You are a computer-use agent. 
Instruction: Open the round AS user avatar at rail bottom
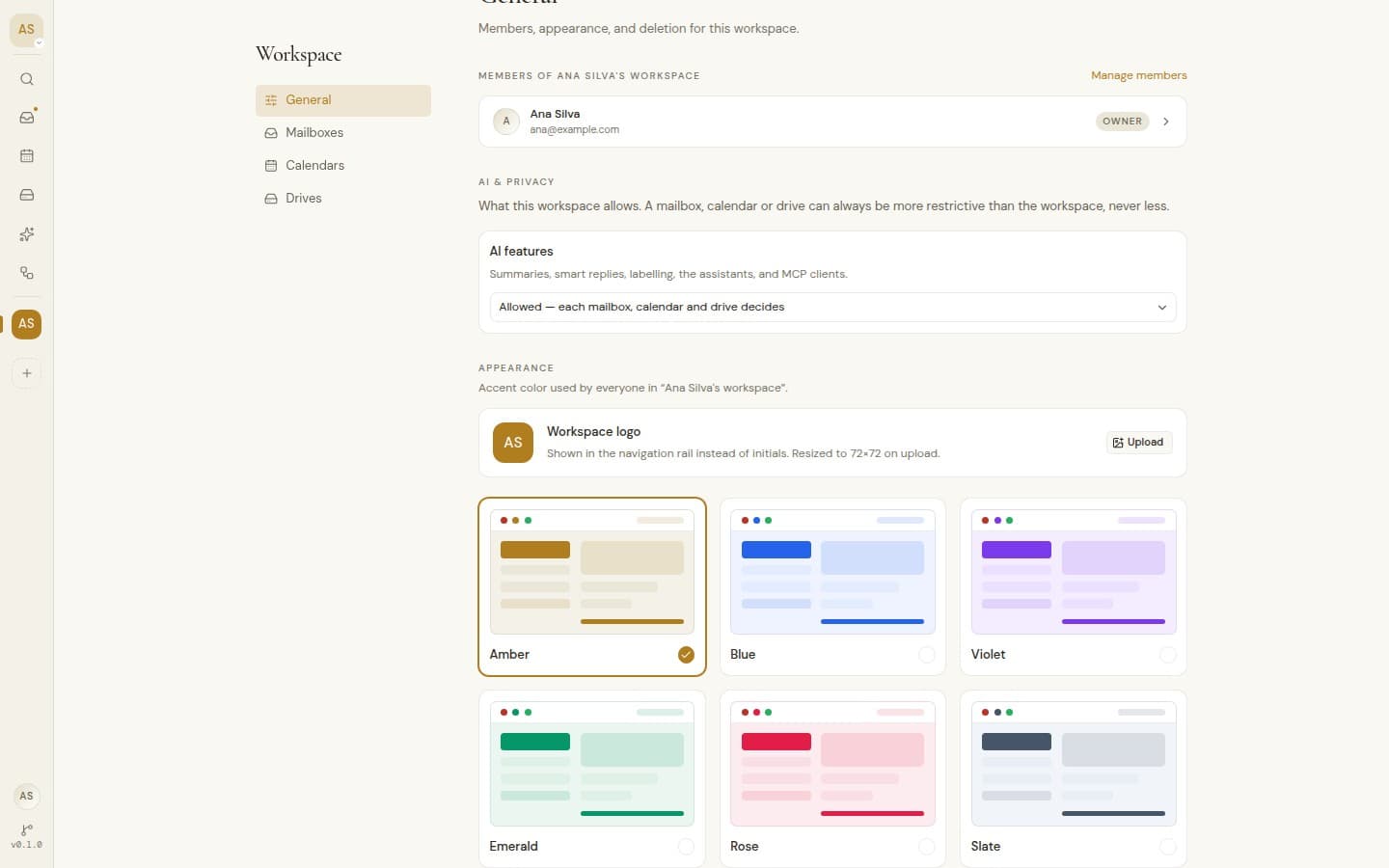(x=27, y=796)
